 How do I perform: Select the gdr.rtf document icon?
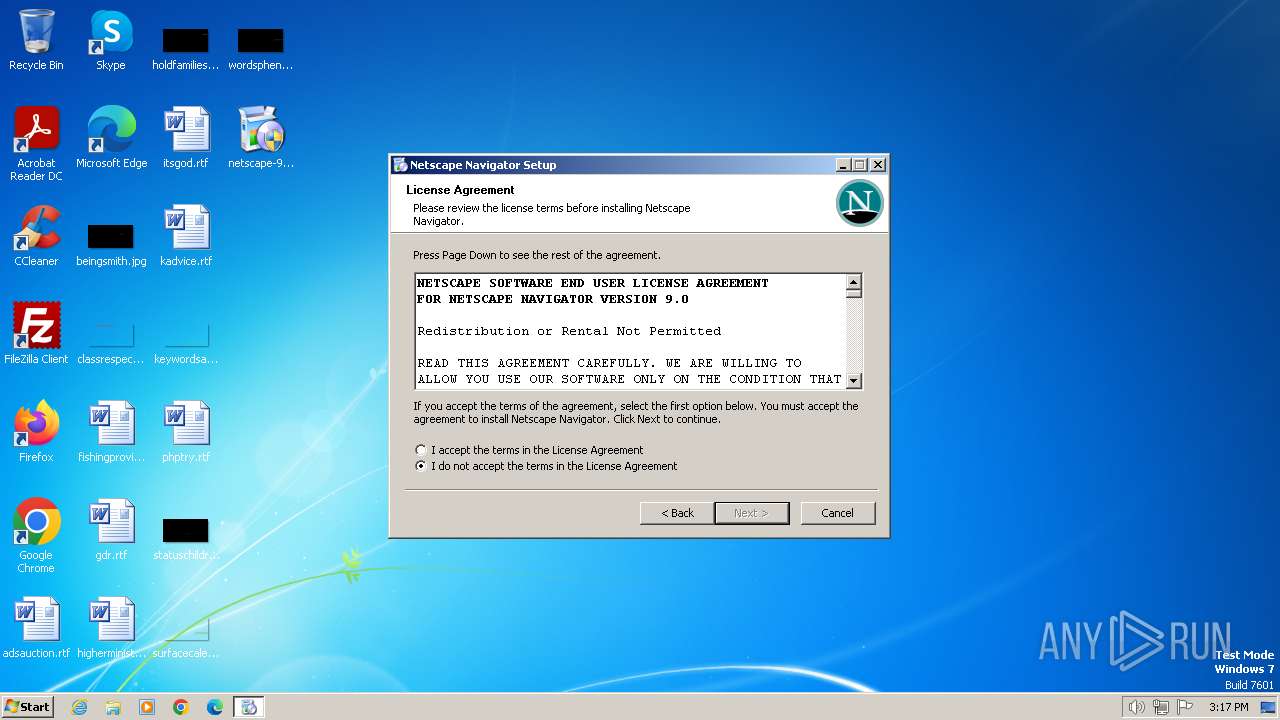coord(111,529)
